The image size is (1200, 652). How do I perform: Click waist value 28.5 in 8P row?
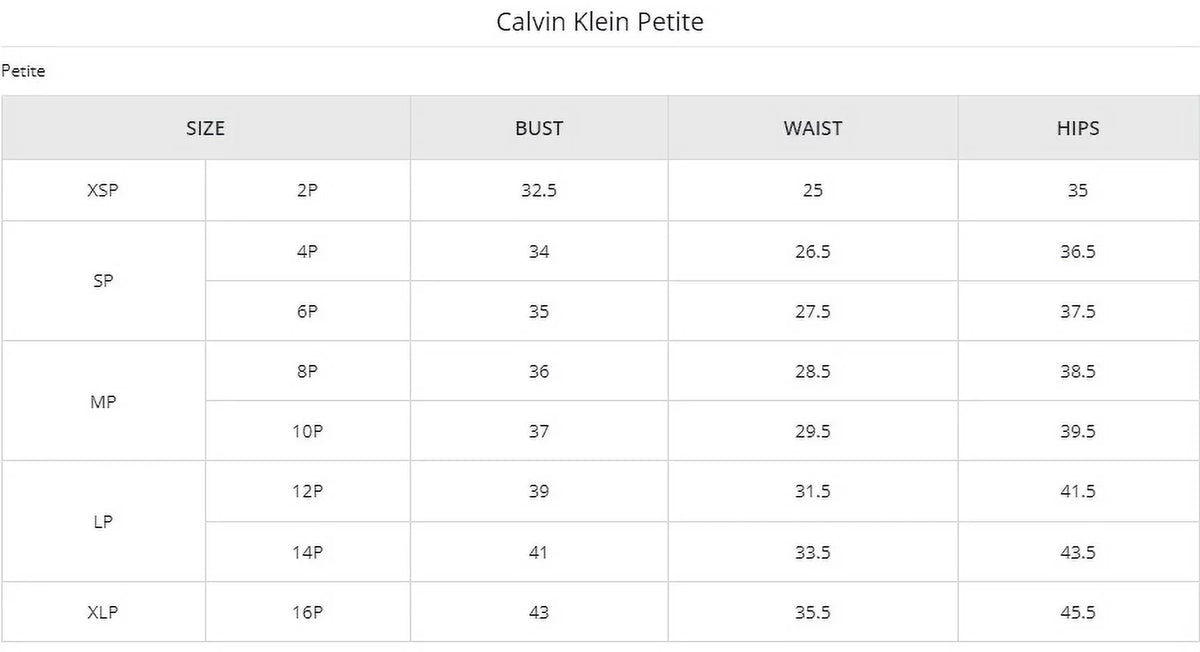click(x=813, y=371)
